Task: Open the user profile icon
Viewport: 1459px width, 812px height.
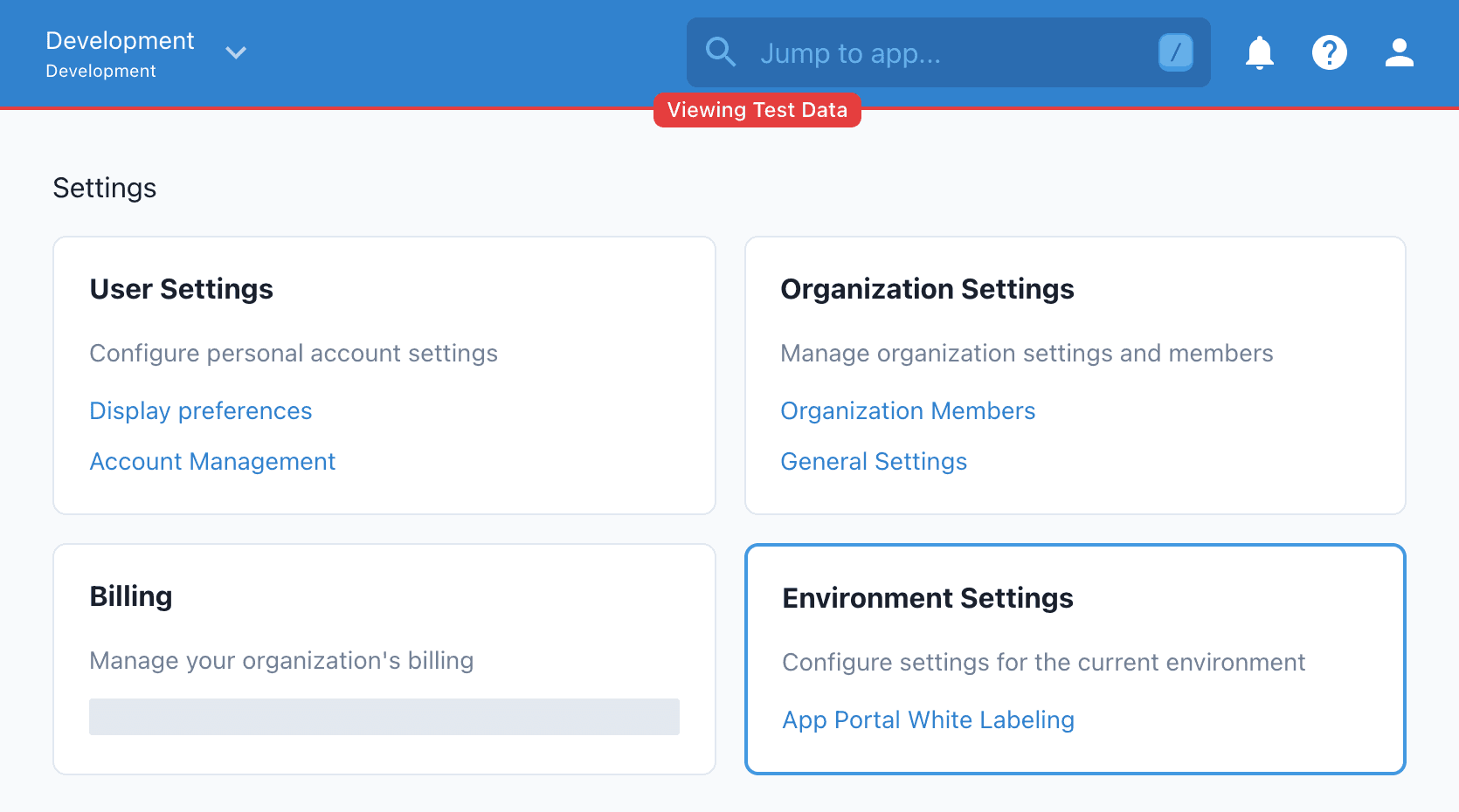Action: tap(1399, 52)
